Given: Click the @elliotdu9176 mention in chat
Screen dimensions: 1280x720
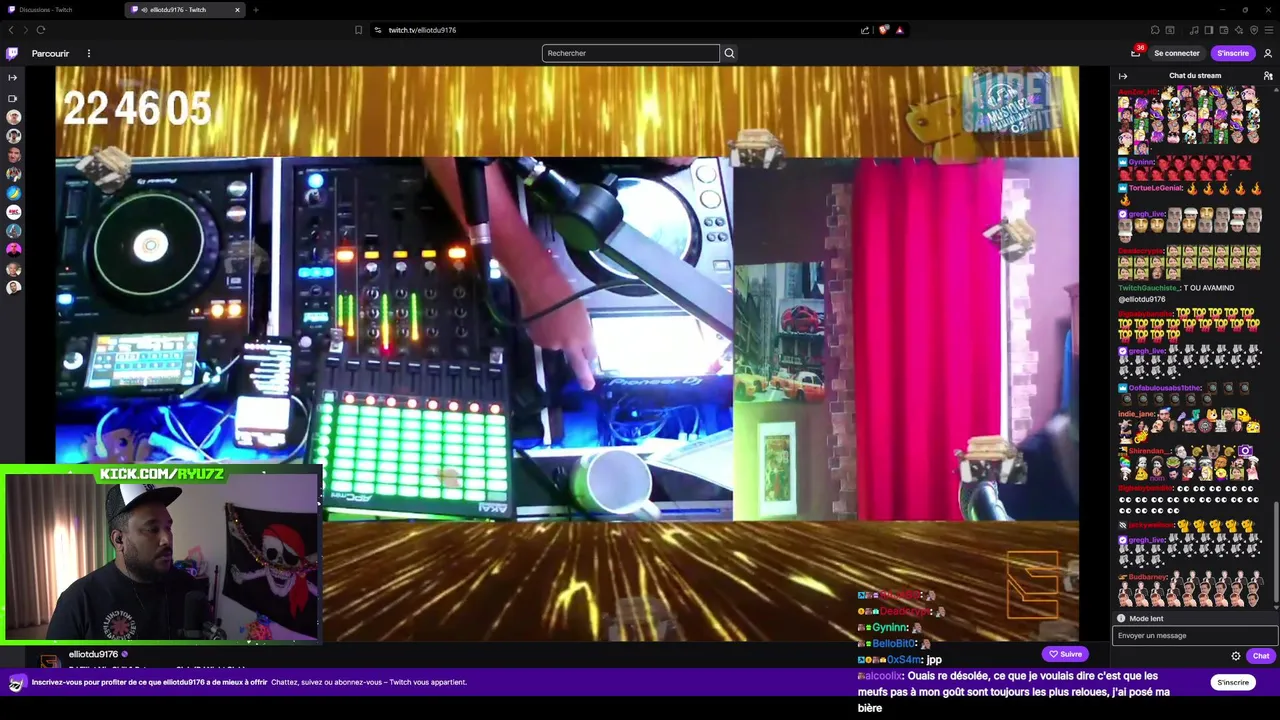Looking at the screenshot, I should pos(1141,299).
